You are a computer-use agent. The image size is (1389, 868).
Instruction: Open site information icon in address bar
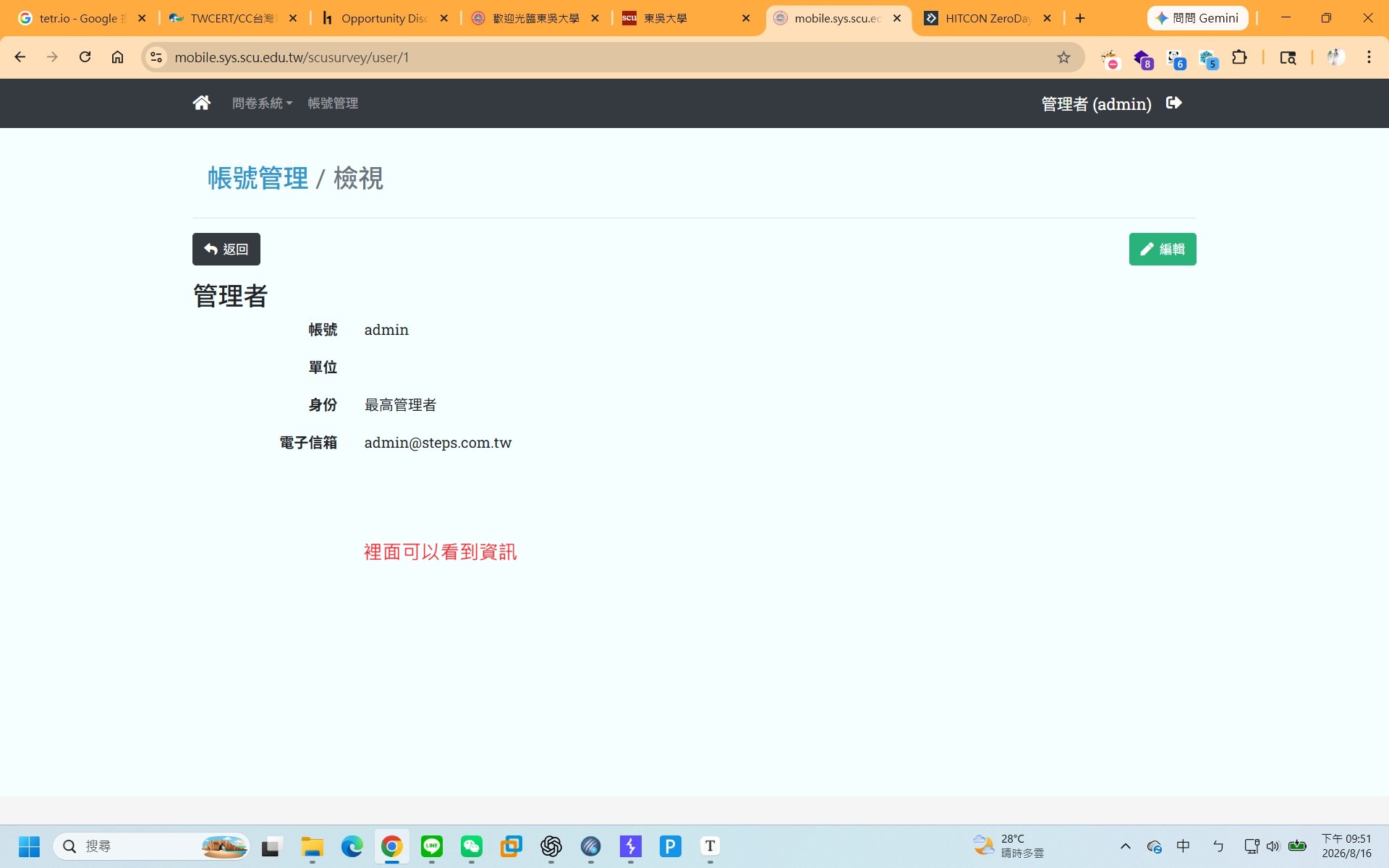(x=156, y=57)
